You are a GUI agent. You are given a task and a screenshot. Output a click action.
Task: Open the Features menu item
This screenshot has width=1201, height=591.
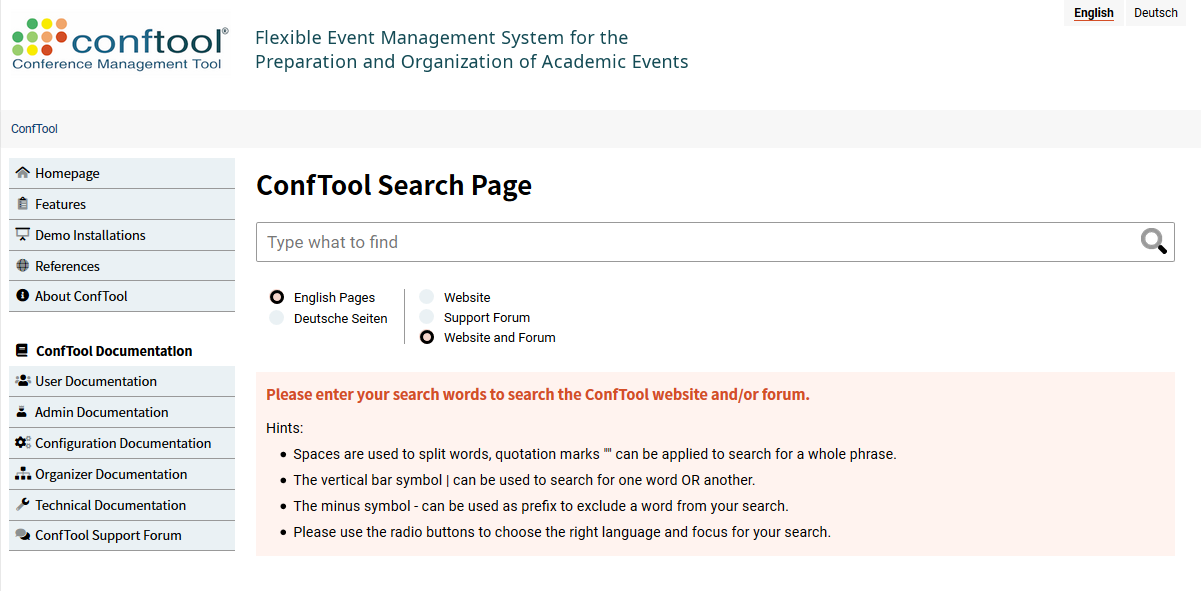point(122,204)
